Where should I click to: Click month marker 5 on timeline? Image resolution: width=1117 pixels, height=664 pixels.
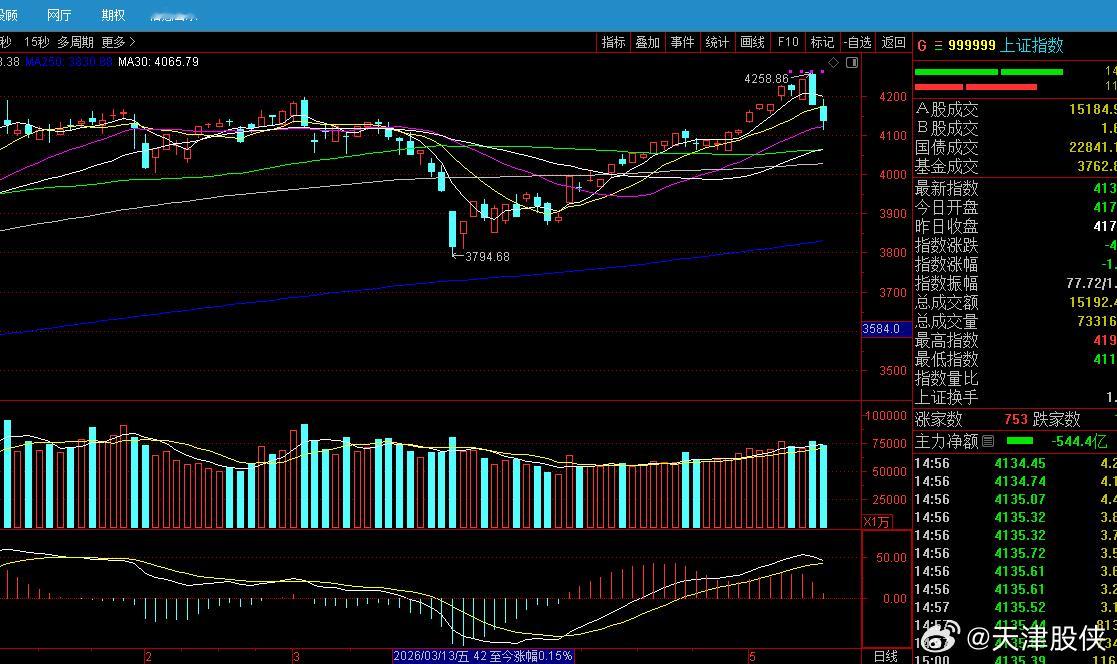point(752,656)
